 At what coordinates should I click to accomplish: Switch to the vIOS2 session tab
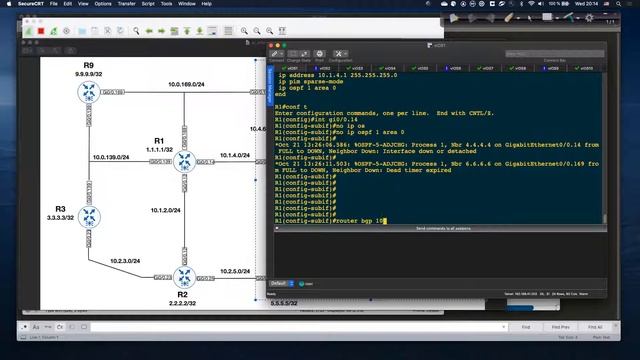tap(322, 68)
